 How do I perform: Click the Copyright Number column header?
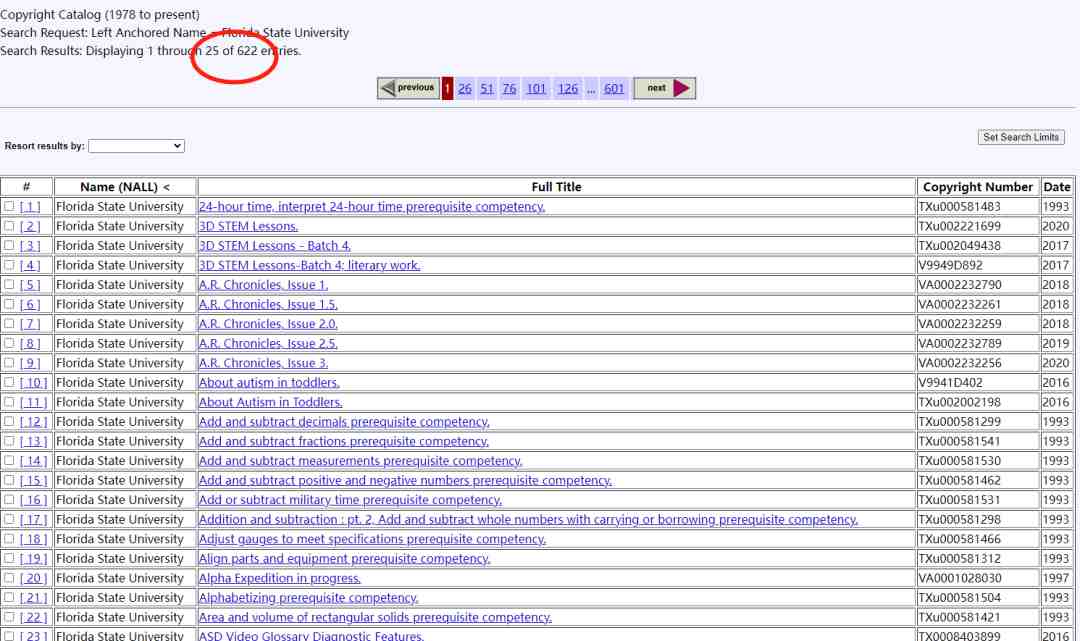(x=978, y=187)
